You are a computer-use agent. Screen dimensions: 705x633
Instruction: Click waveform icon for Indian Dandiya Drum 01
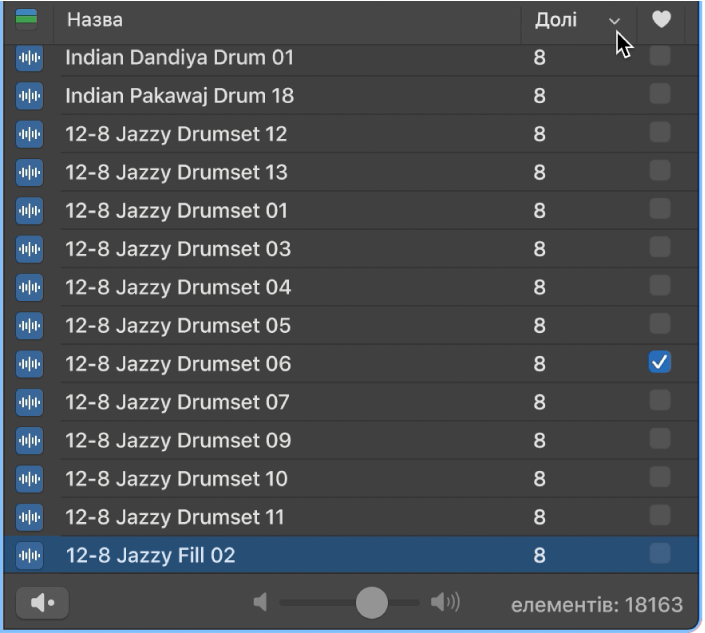30,58
